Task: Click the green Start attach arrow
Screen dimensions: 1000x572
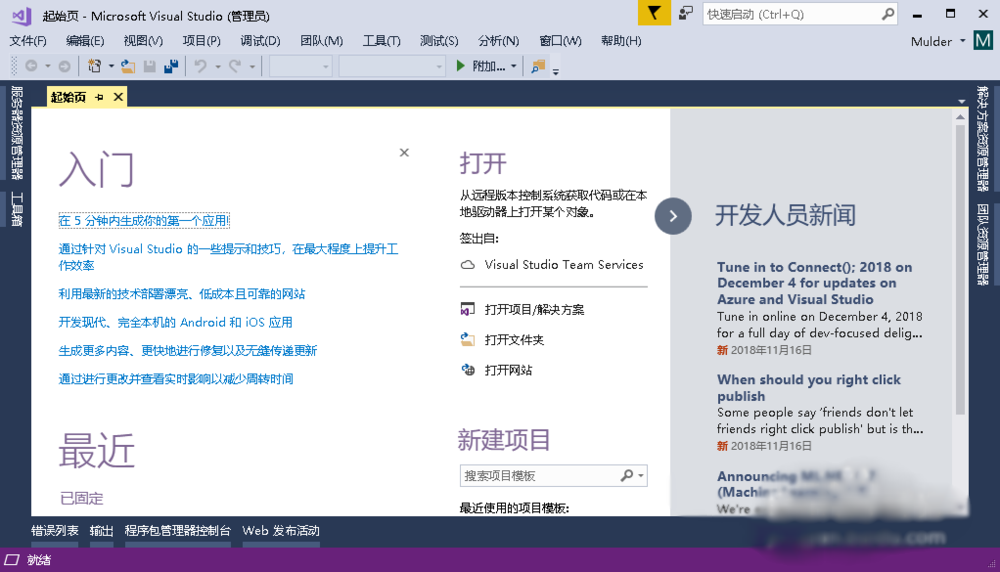Action: pos(460,66)
